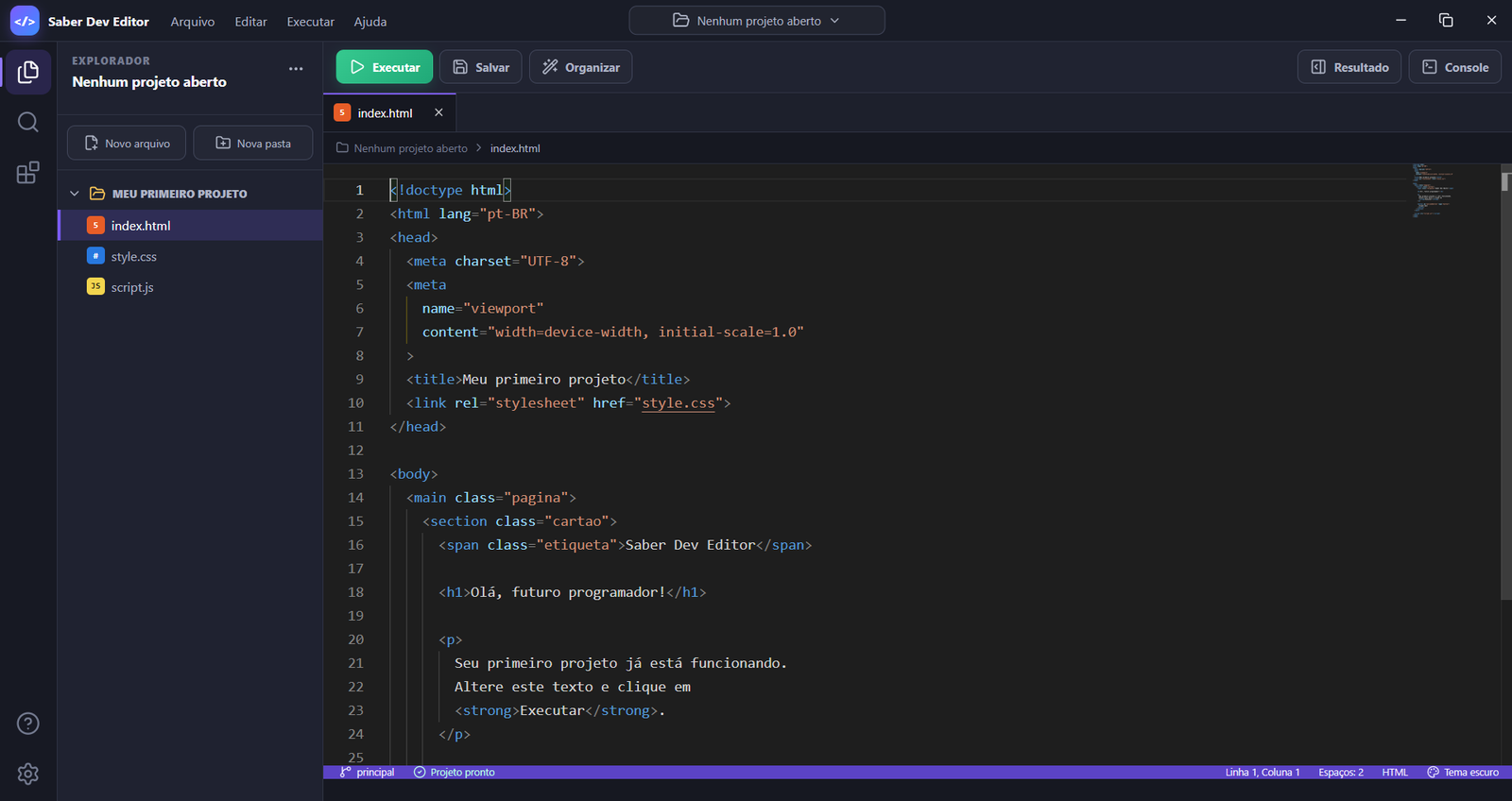Click Linha 1, Coluna 1 status entry
Image resolution: width=1512 pixels, height=801 pixels.
pos(1263,773)
